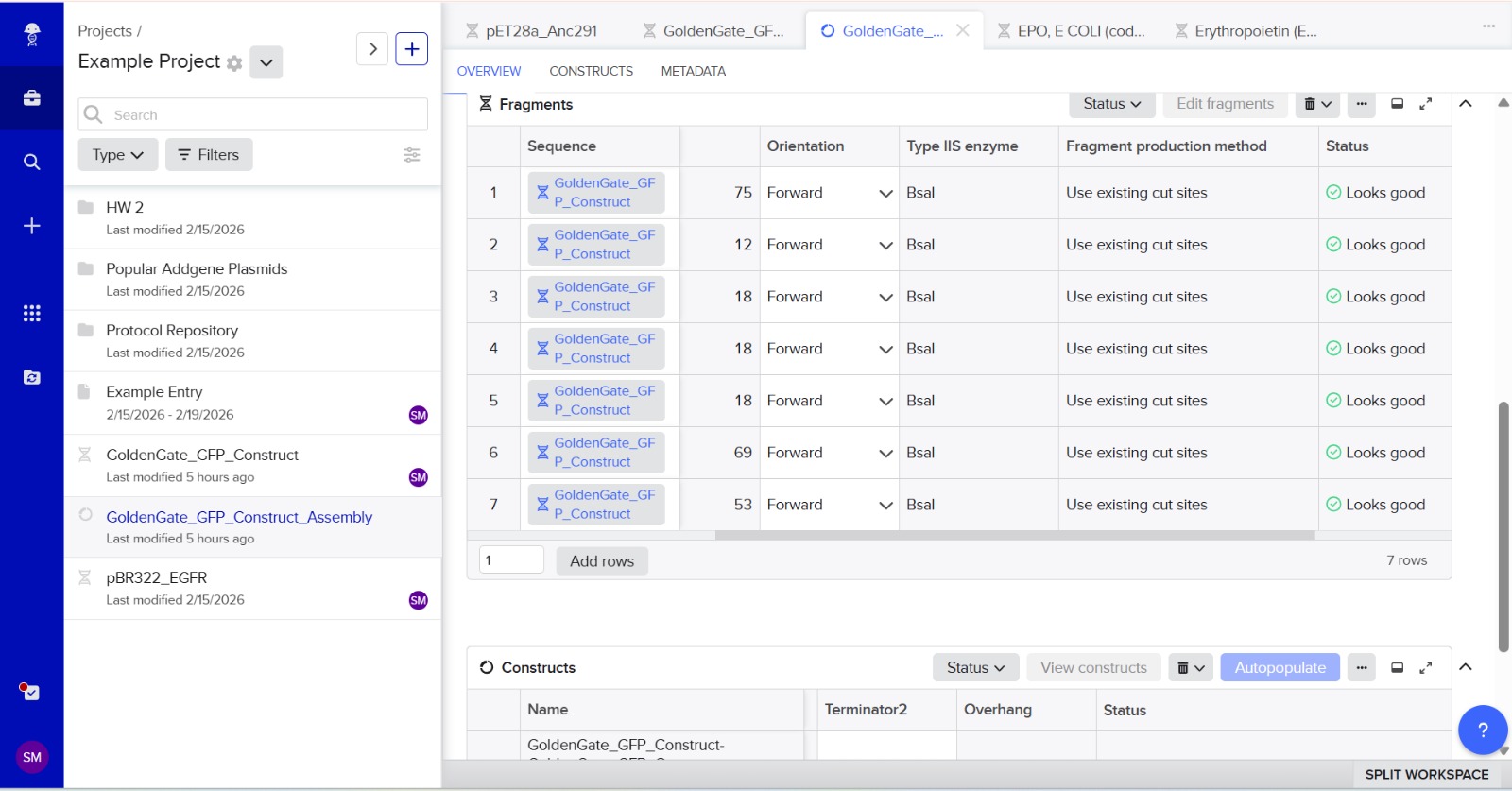Open the applications grid icon in sidebar
This screenshot has height=791, width=1512.
pyautogui.click(x=31, y=314)
